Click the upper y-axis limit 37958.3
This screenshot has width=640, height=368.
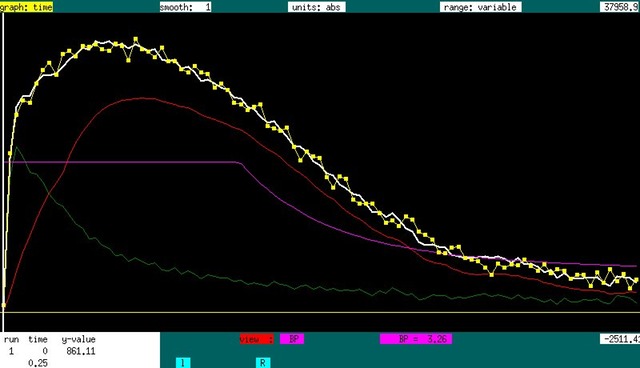[x=620, y=7]
